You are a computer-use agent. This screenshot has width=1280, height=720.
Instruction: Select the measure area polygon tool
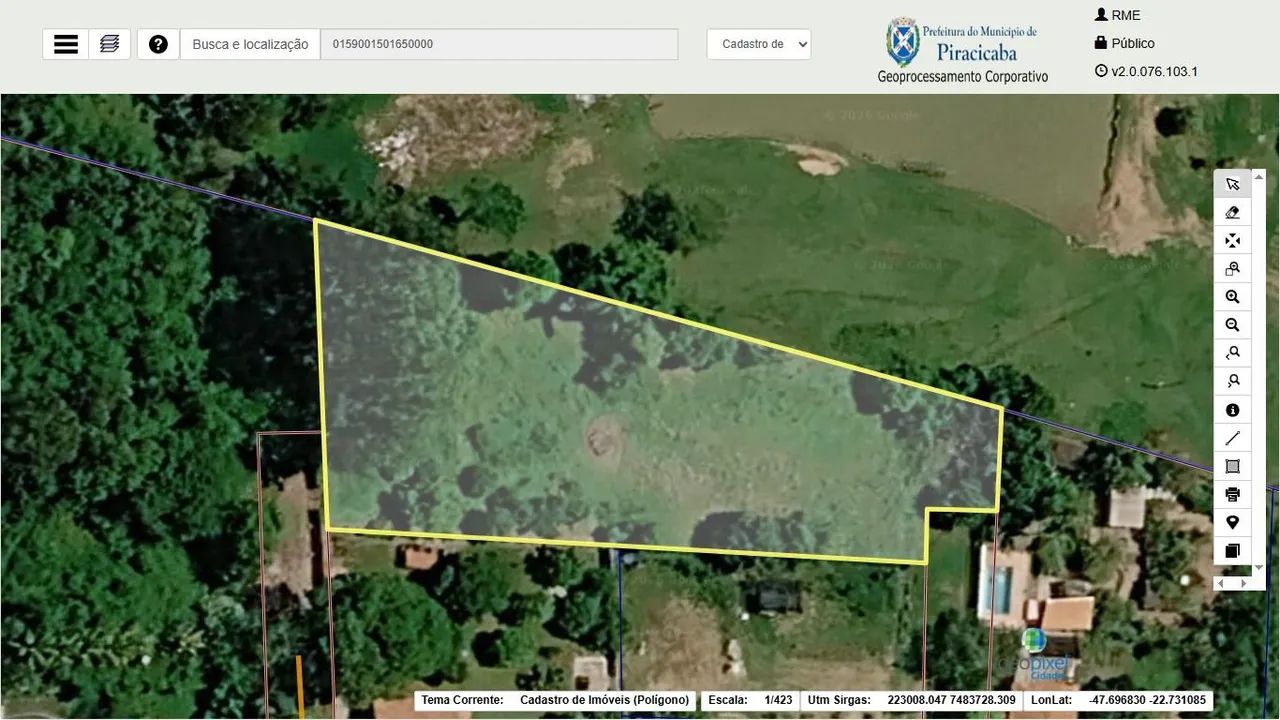click(1232, 466)
